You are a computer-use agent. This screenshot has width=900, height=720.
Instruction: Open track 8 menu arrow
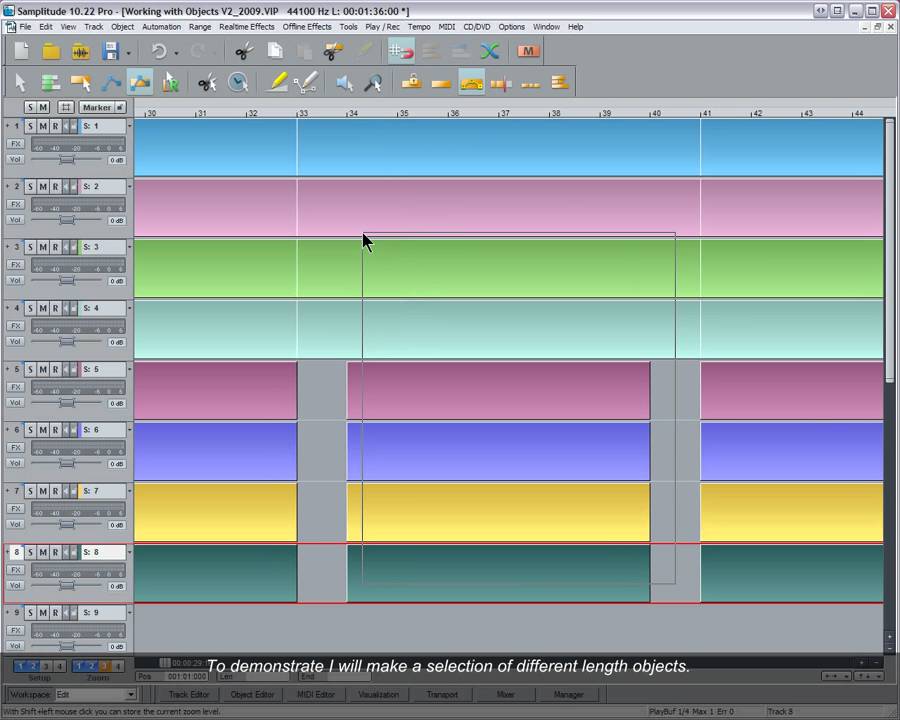[130, 552]
